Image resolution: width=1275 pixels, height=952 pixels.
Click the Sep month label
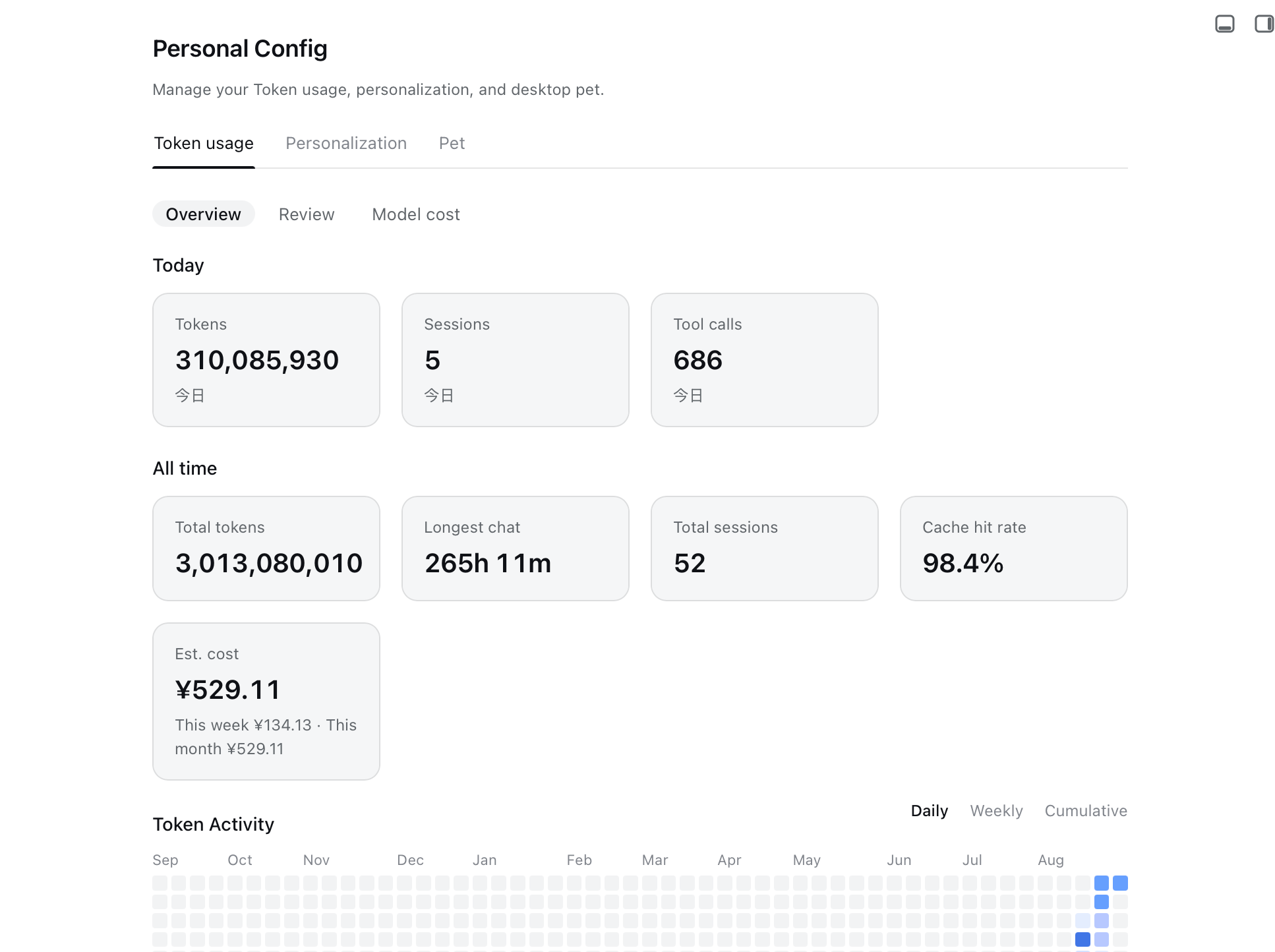point(165,860)
